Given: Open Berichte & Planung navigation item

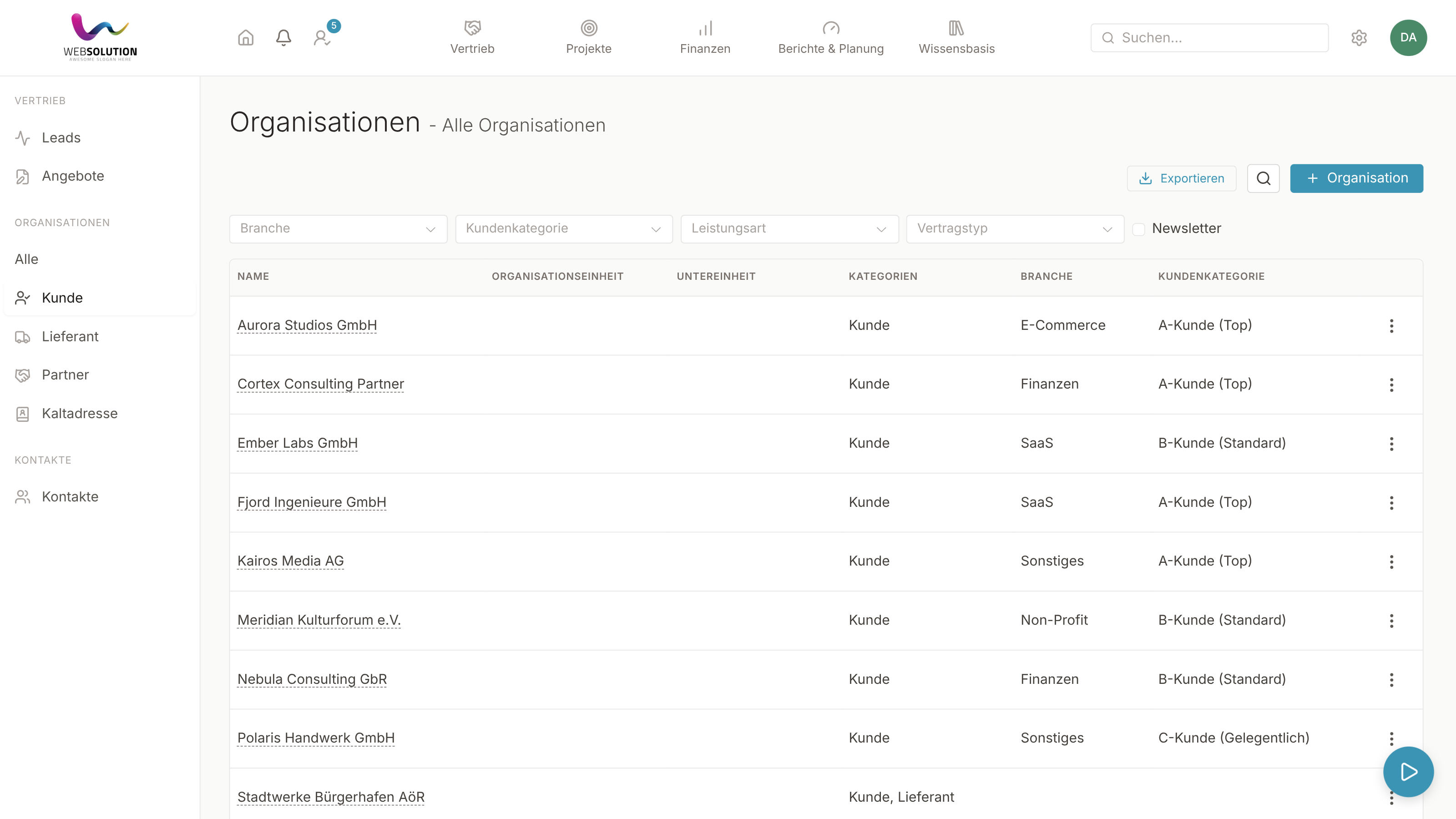Looking at the screenshot, I should (830, 37).
